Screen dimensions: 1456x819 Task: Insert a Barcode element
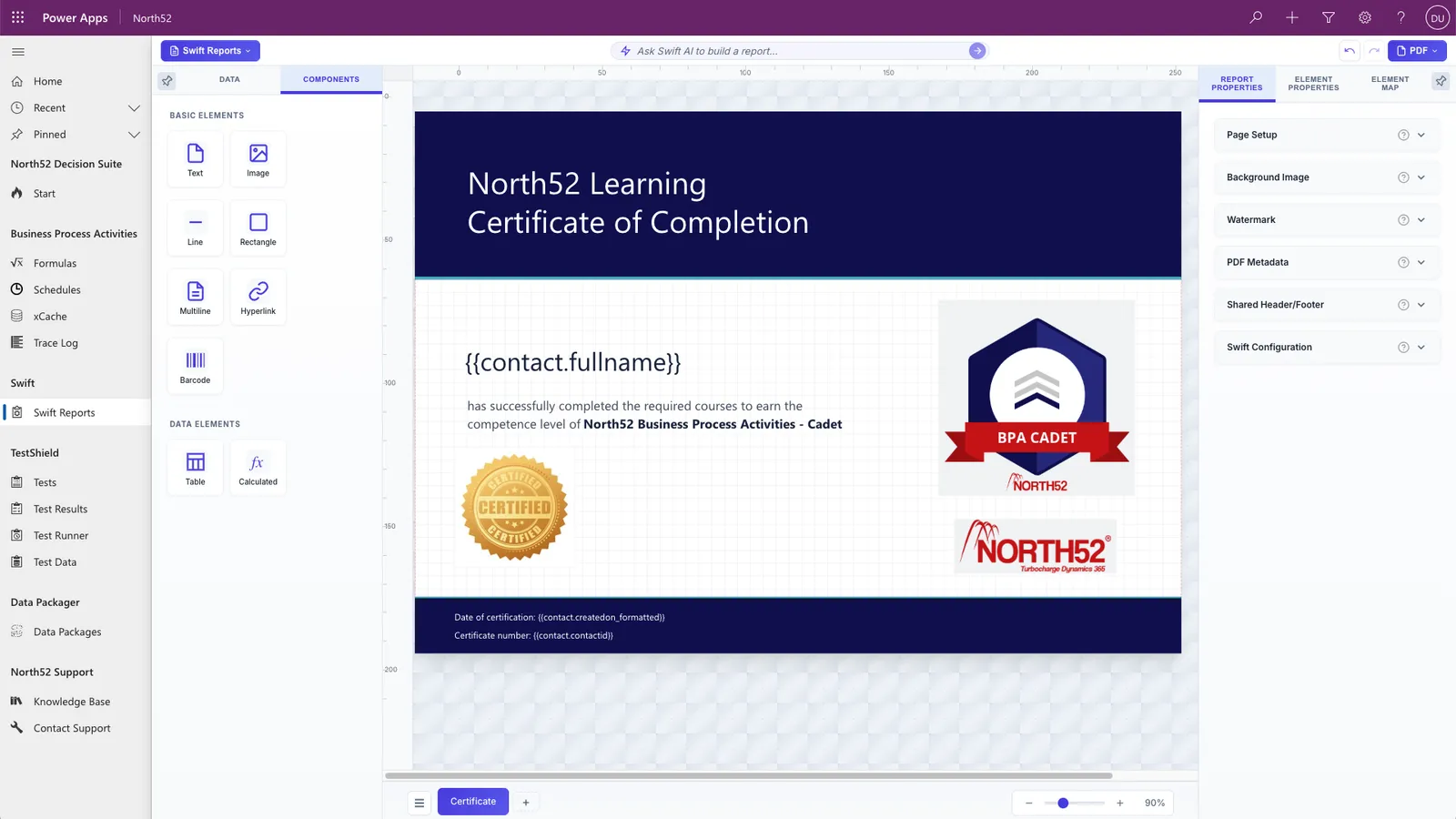pyautogui.click(x=195, y=367)
